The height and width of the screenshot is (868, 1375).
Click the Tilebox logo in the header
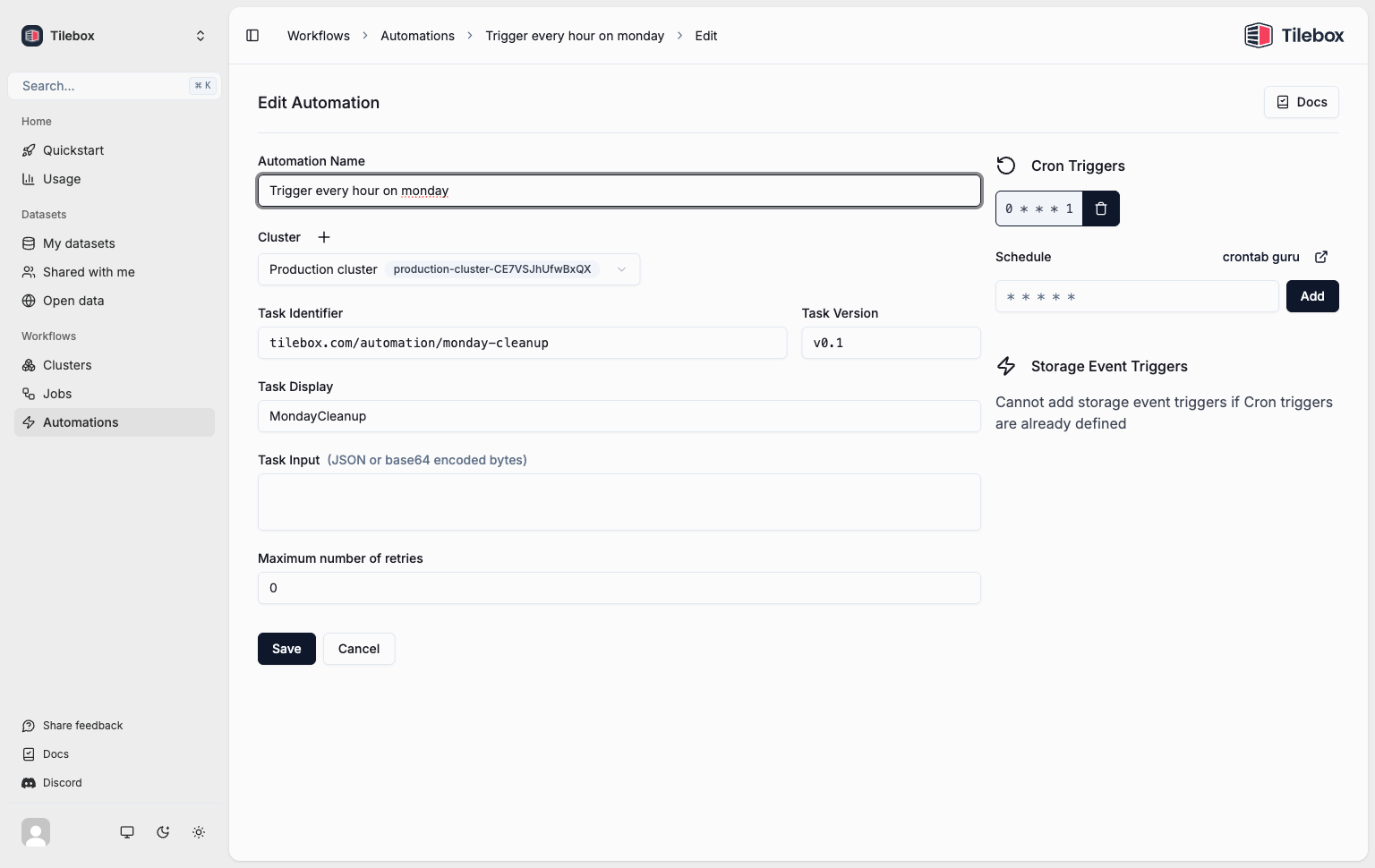pyautogui.click(x=1294, y=35)
